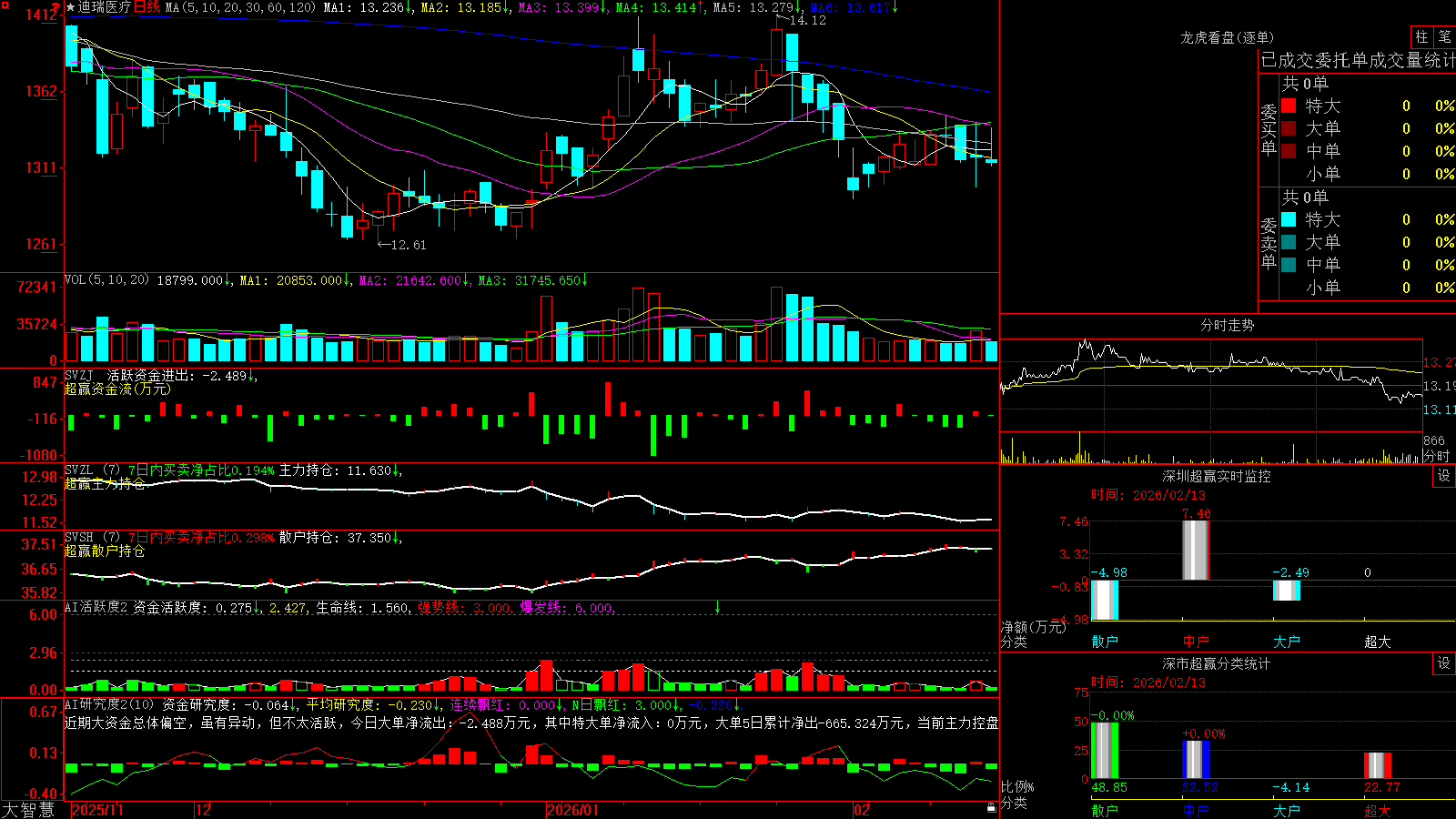Jump to the 12 month timeline marker
The width and height of the screenshot is (1456, 819).
coord(204,810)
